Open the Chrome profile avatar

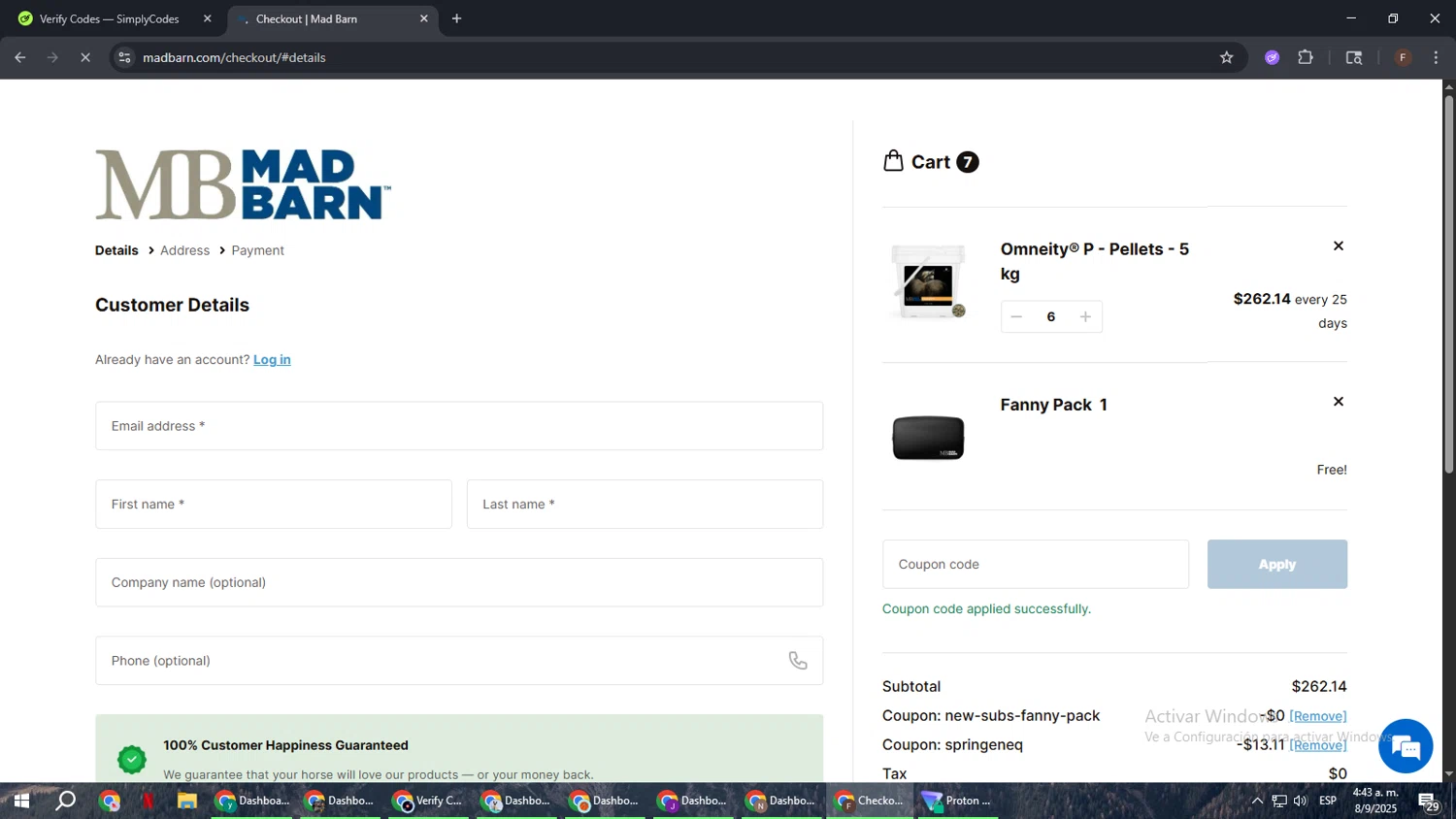(1403, 57)
